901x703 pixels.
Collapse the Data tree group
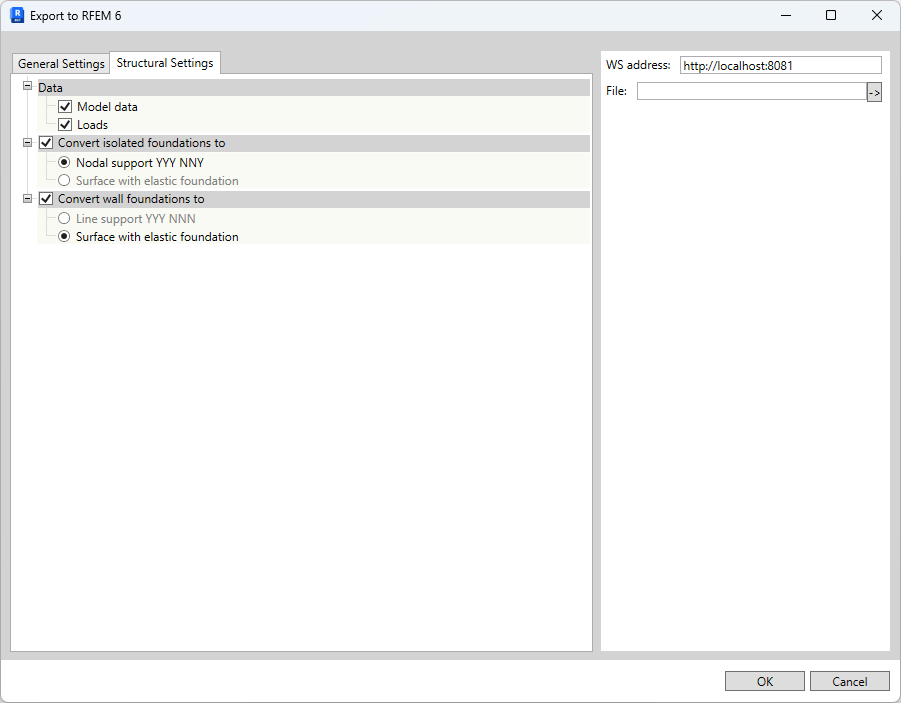point(27,86)
